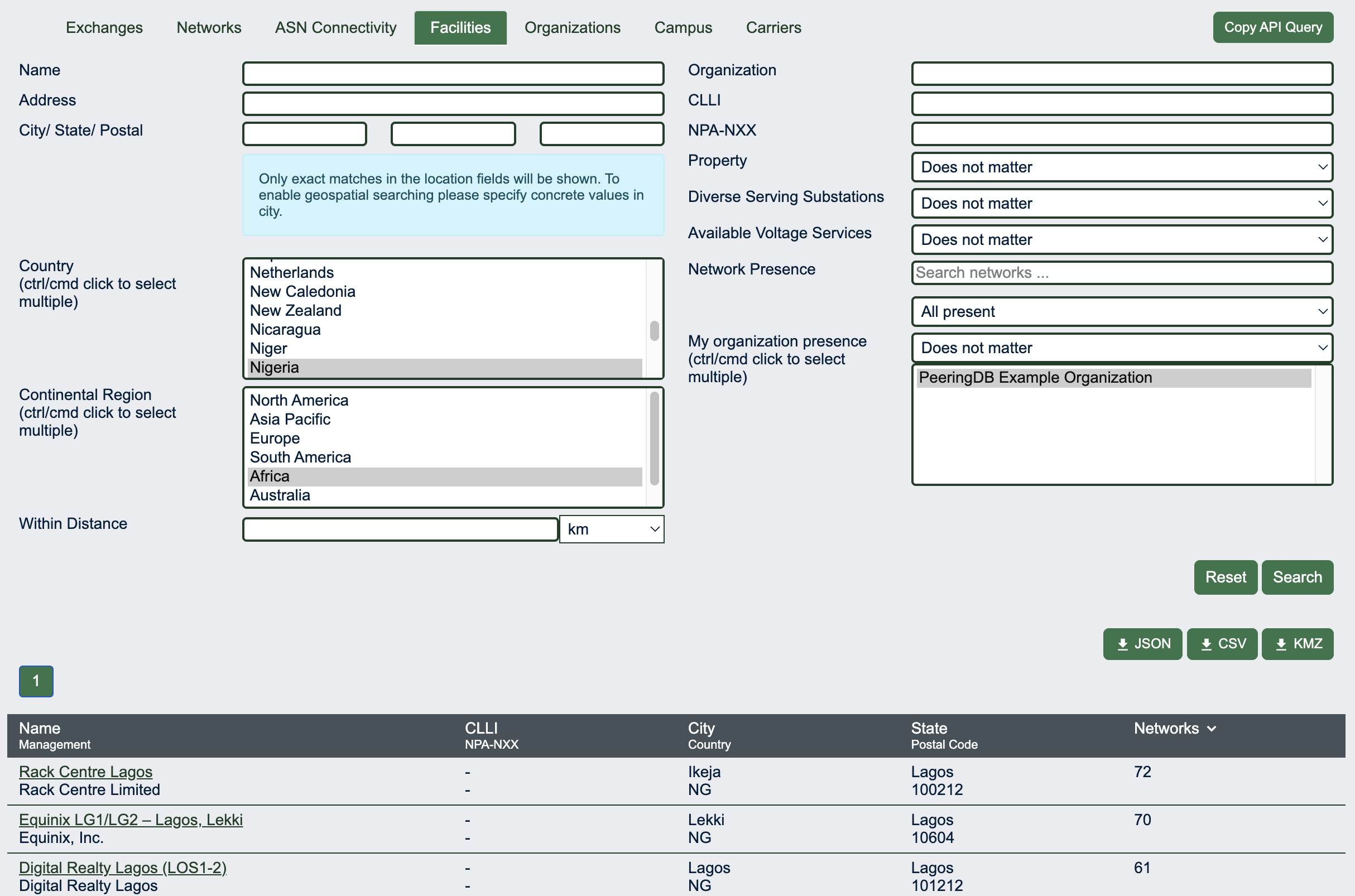Sort by the City column header

(x=700, y=728)
